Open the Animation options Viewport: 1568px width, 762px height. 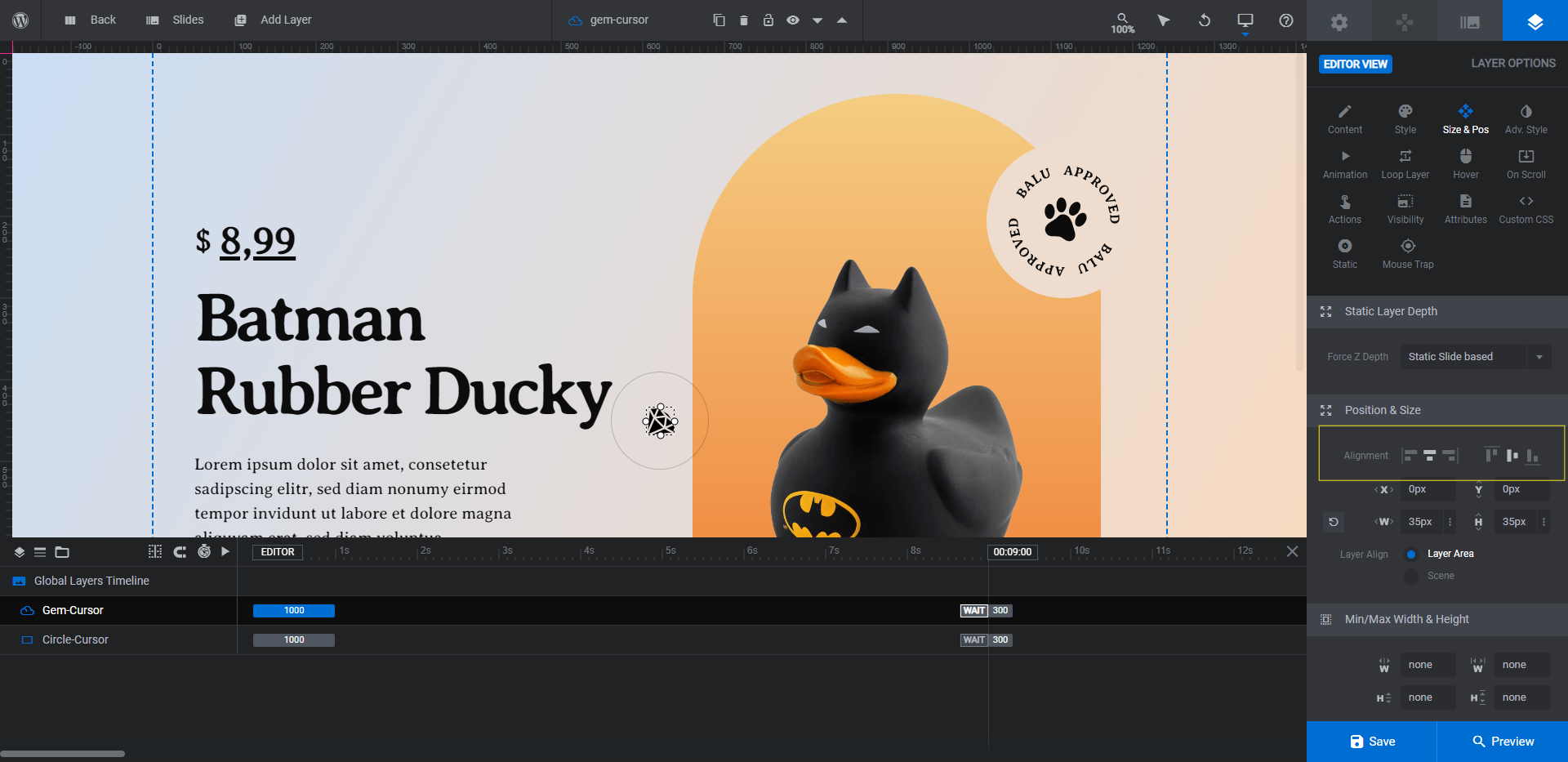pyautogui.click(x=1345, y=164)
